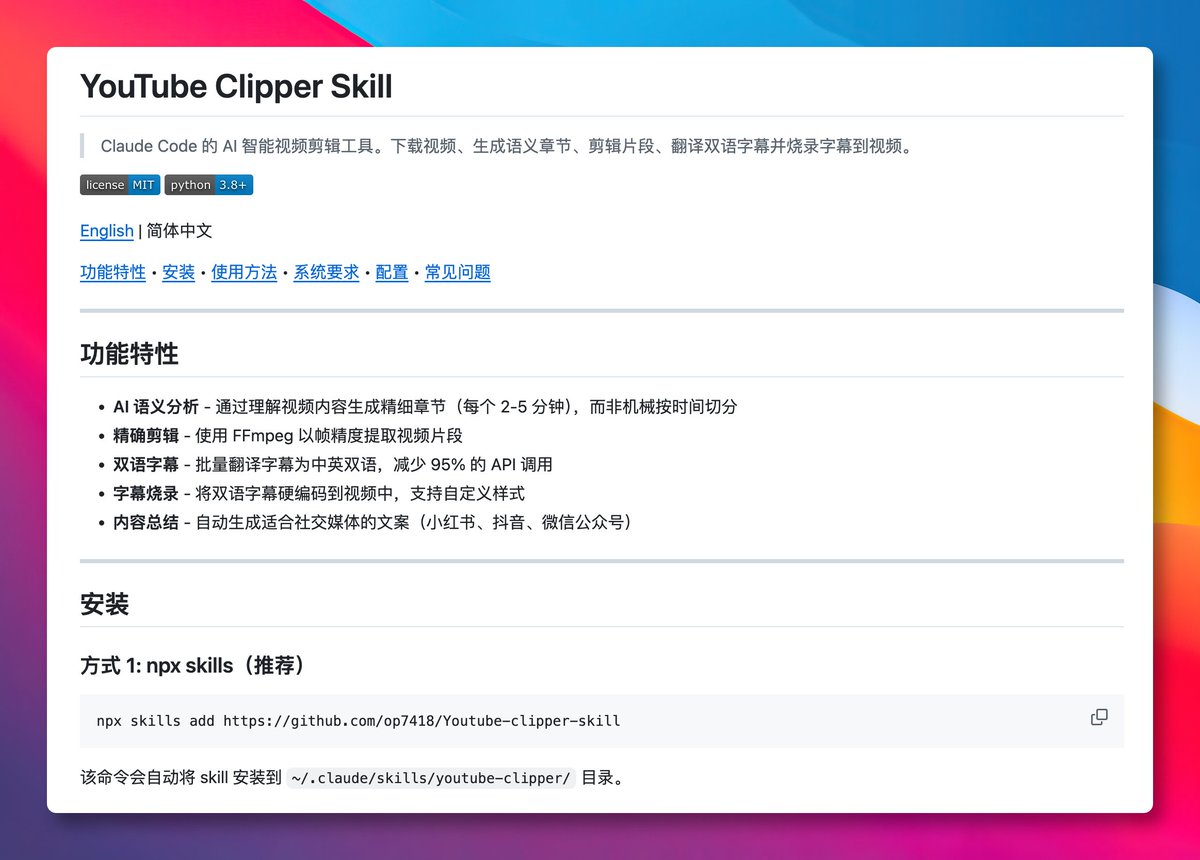
Task: Click the 功能特性 section heading
Action: [x=130, y=354]
